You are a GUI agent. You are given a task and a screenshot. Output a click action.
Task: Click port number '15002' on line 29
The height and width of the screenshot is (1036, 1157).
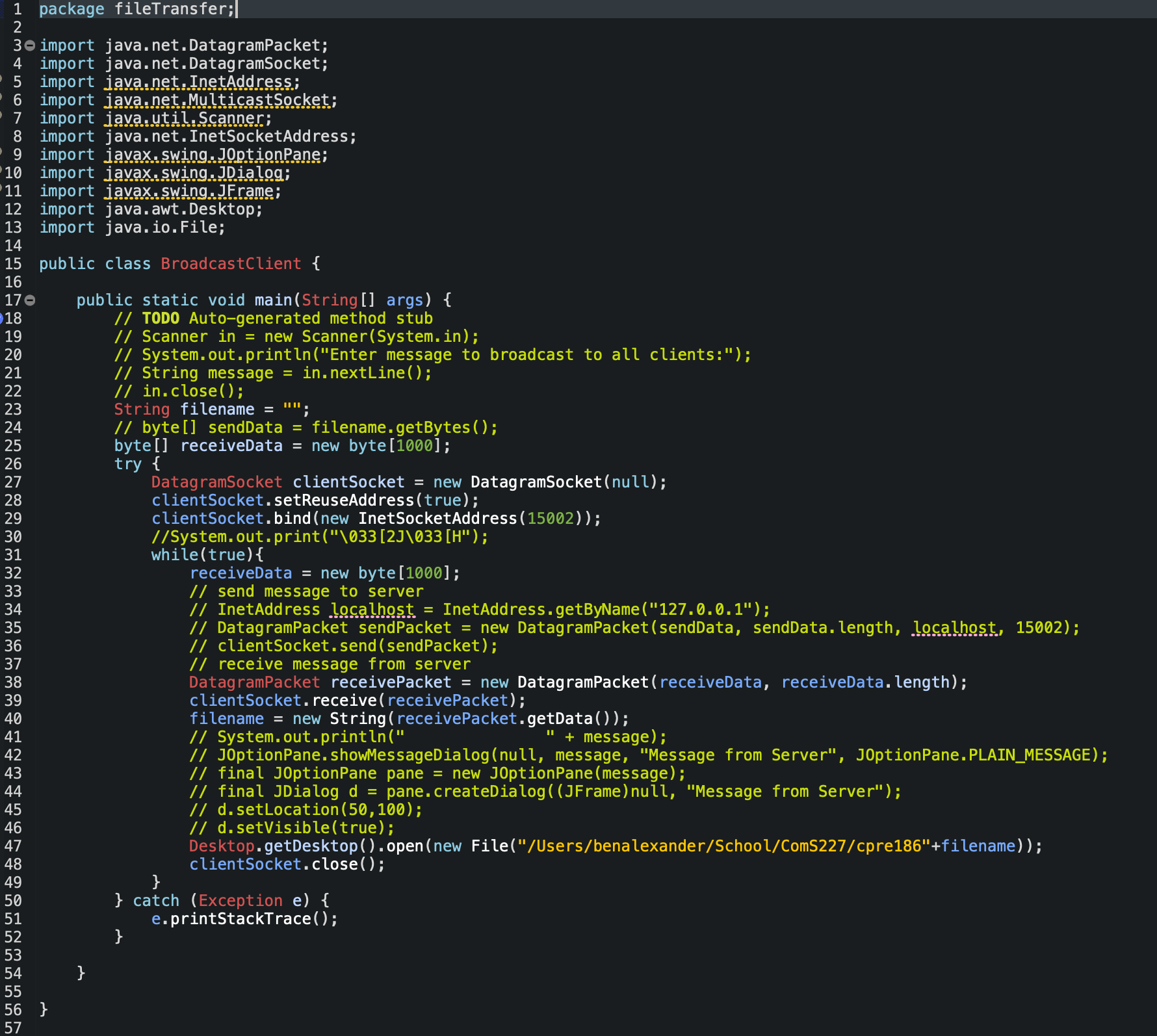tap(551, 519)
